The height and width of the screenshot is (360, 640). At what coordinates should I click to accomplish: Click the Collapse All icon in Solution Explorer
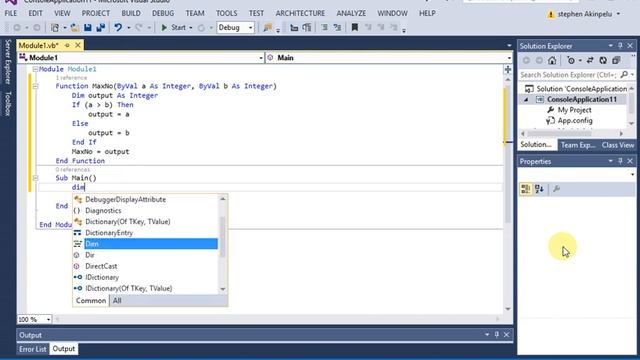tap(616, 60)
